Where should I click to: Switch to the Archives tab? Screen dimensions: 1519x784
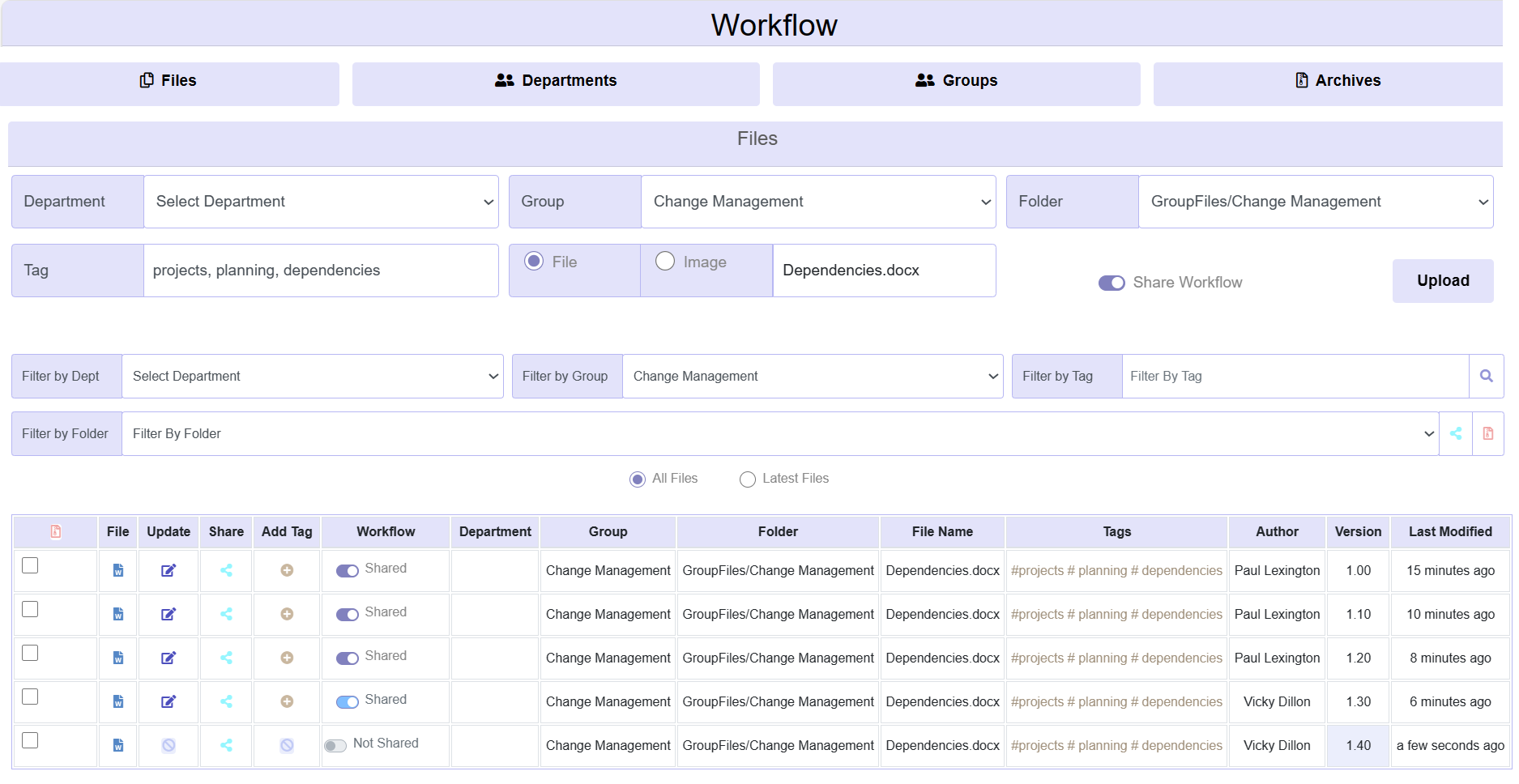coord(1337,80)
